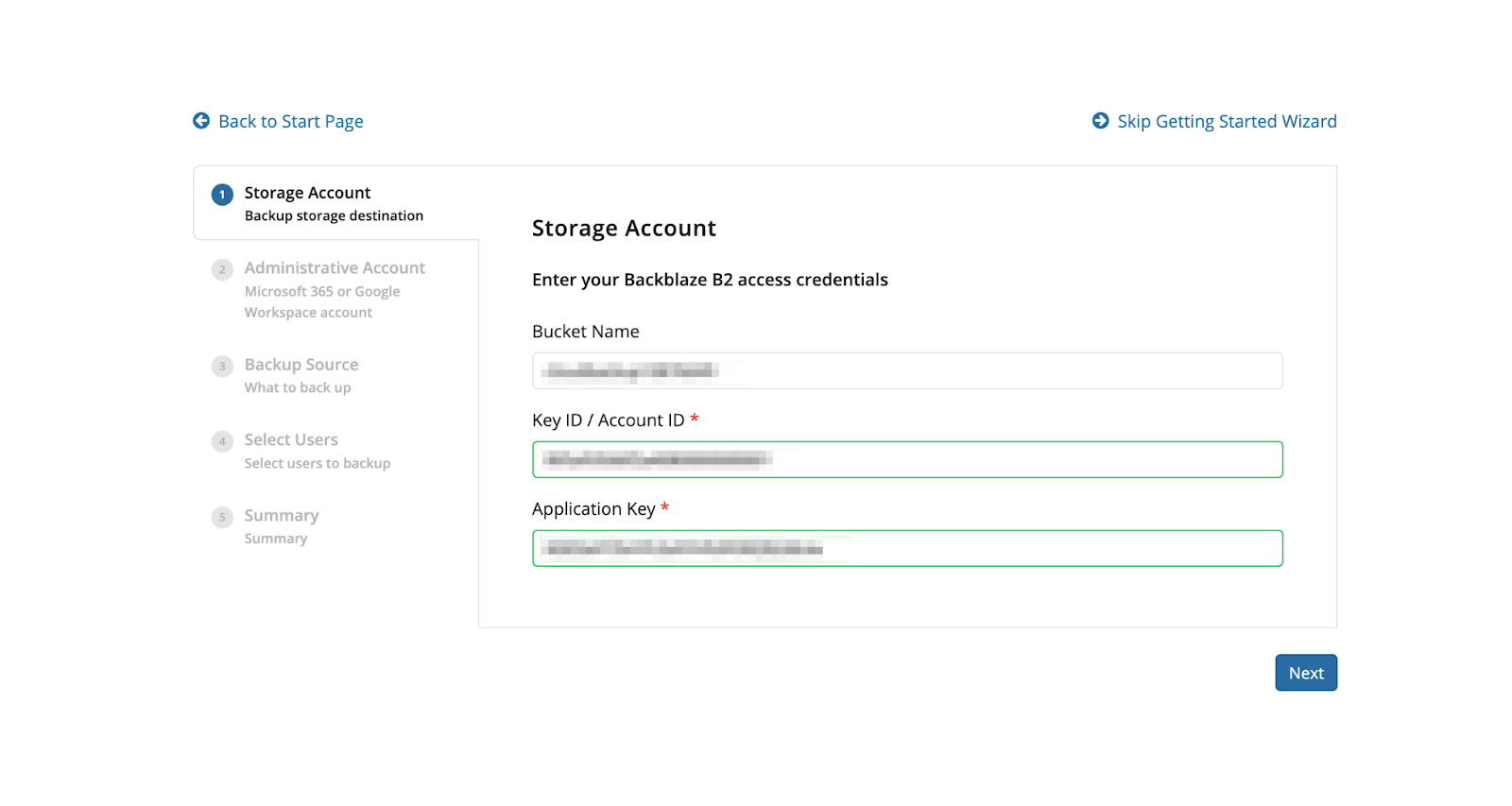Focus the Bucket Name input field
The image size is (1512, 806).
point(907,370)
